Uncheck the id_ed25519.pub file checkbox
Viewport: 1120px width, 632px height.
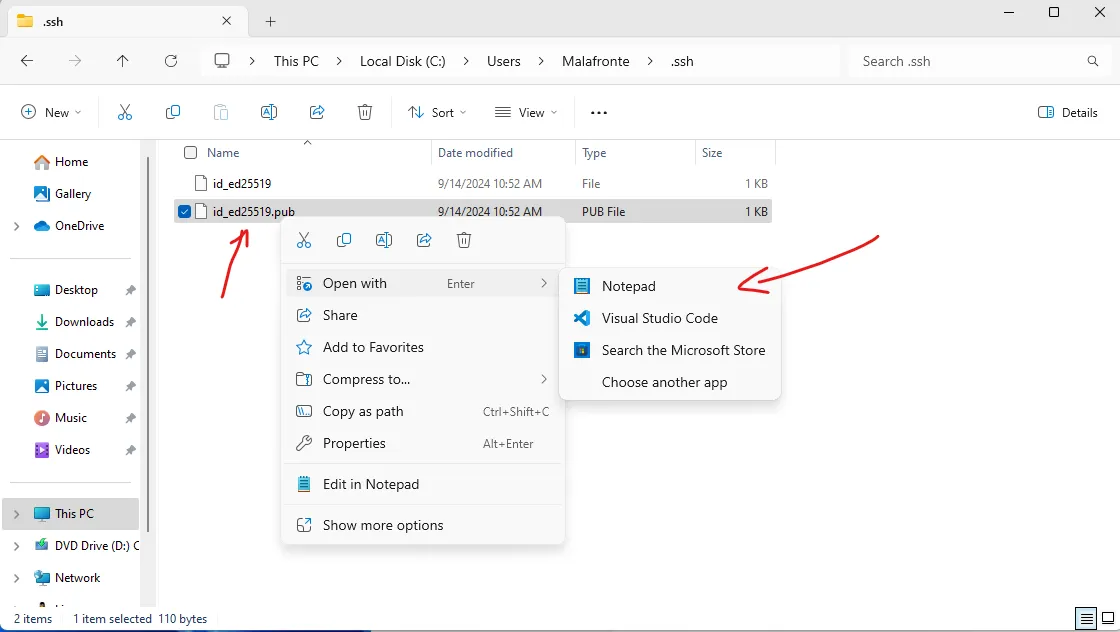(184, 211)
